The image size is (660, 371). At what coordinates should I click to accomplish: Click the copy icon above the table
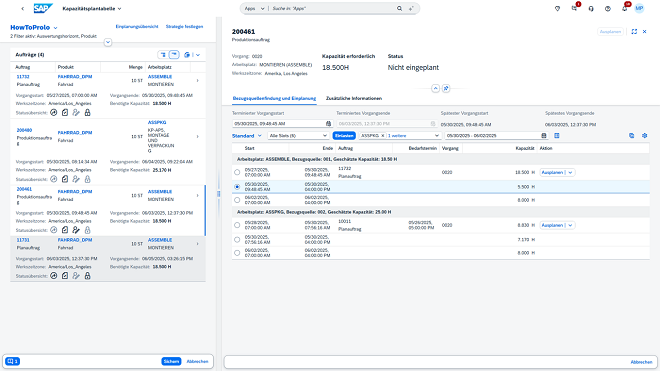coord(631,136)
